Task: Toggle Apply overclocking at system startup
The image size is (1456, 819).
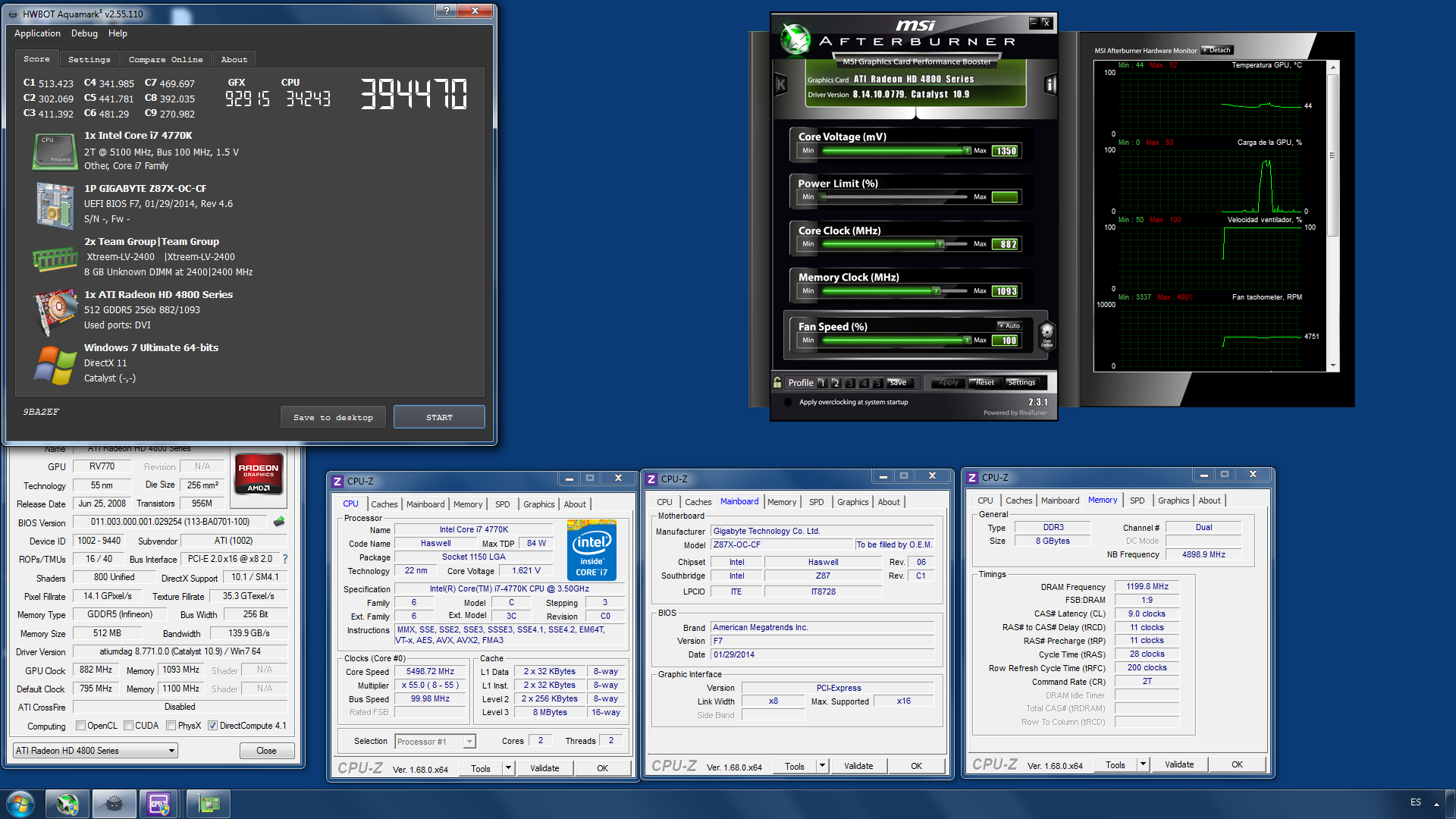Action: [x=787, y=402]
